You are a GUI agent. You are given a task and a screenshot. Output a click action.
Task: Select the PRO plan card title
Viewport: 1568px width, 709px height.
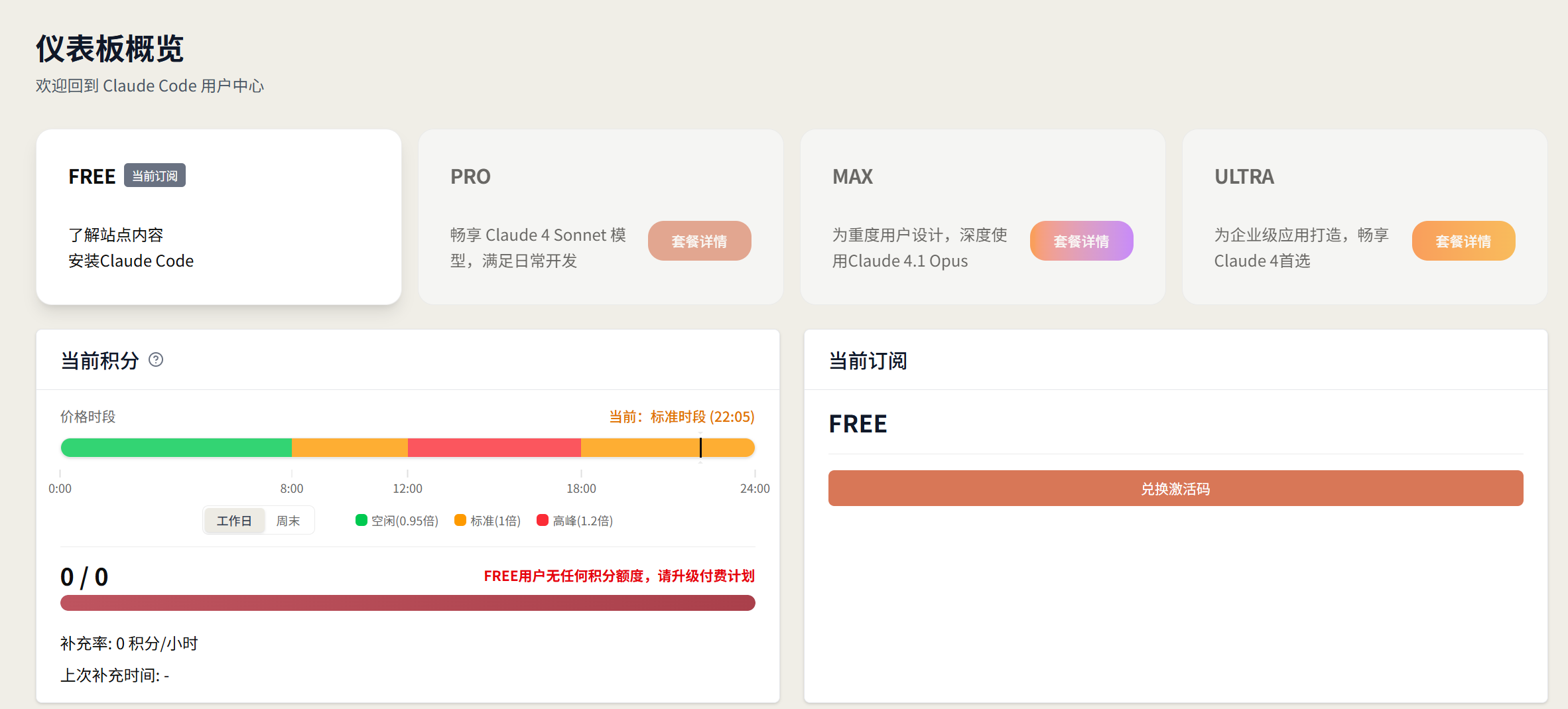[x=470, y=176]
